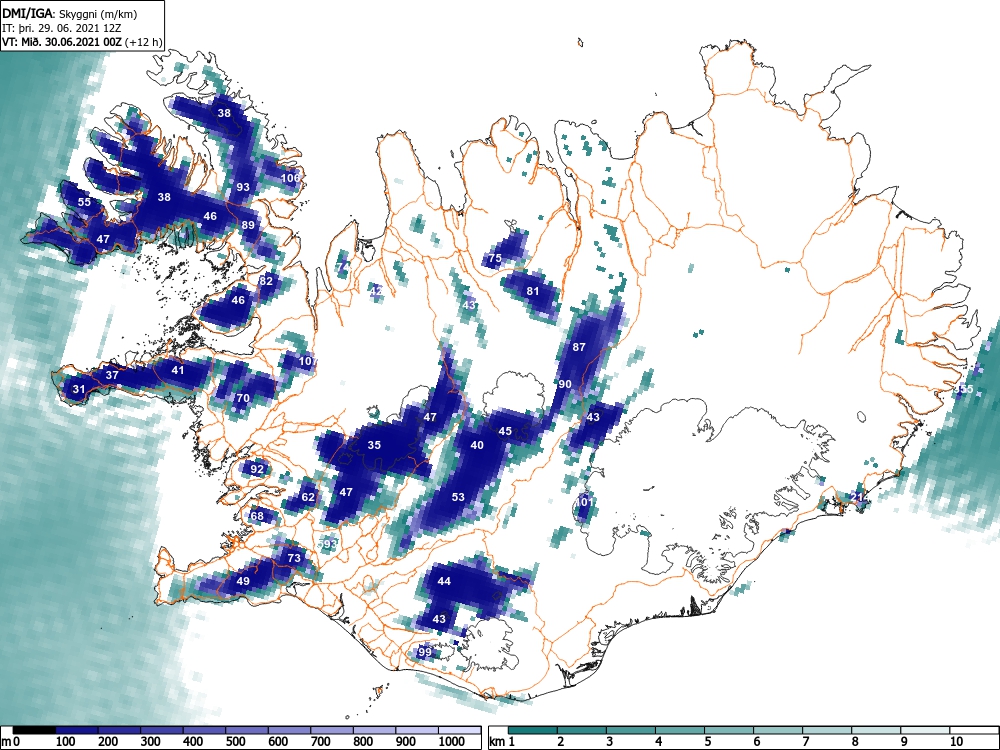Image resolution: width=1000 pixels, height=750 pixels.
Task: Select the map value 93
Action: (243, 188)
